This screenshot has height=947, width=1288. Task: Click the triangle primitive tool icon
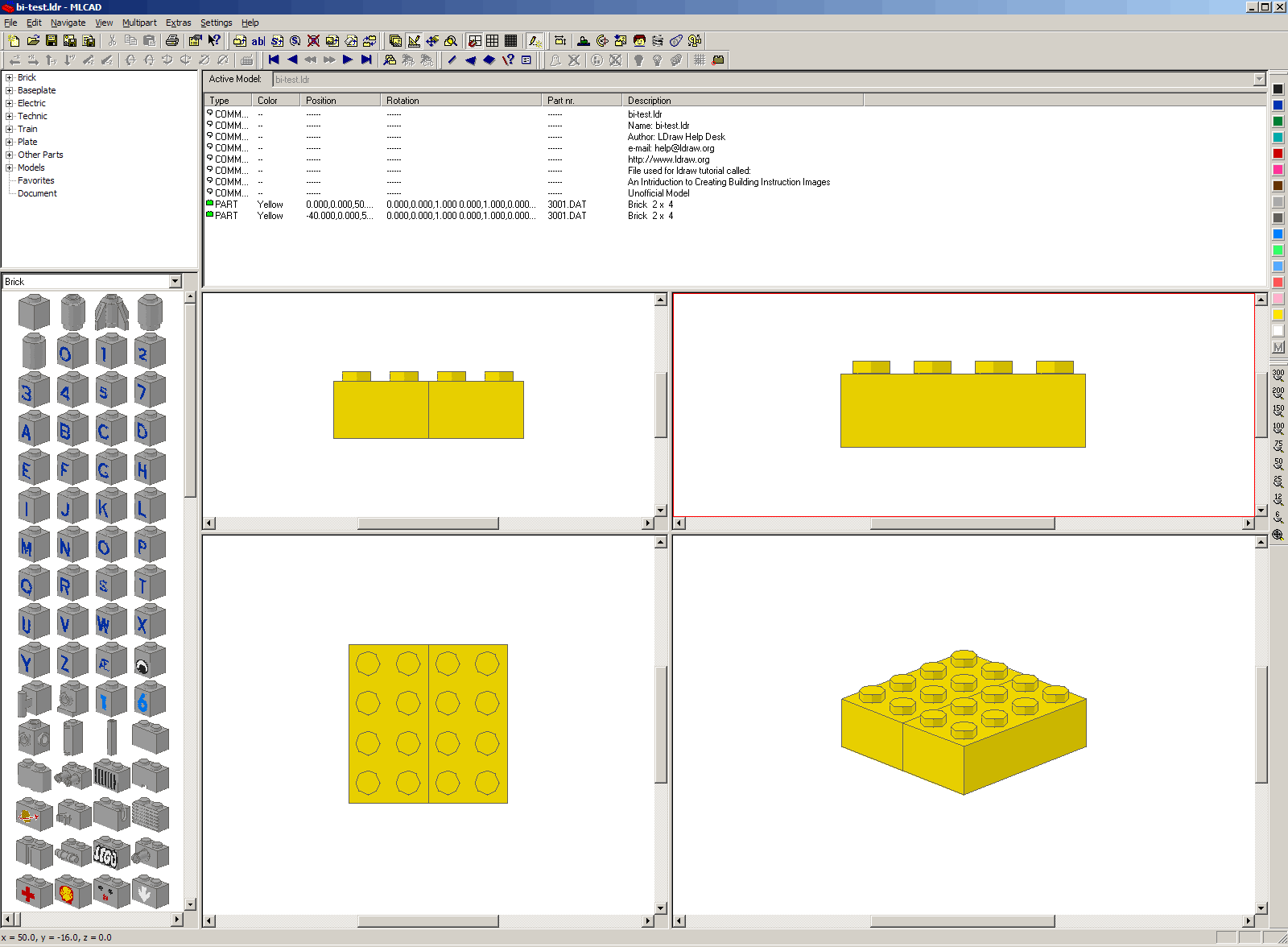(471, 60)
